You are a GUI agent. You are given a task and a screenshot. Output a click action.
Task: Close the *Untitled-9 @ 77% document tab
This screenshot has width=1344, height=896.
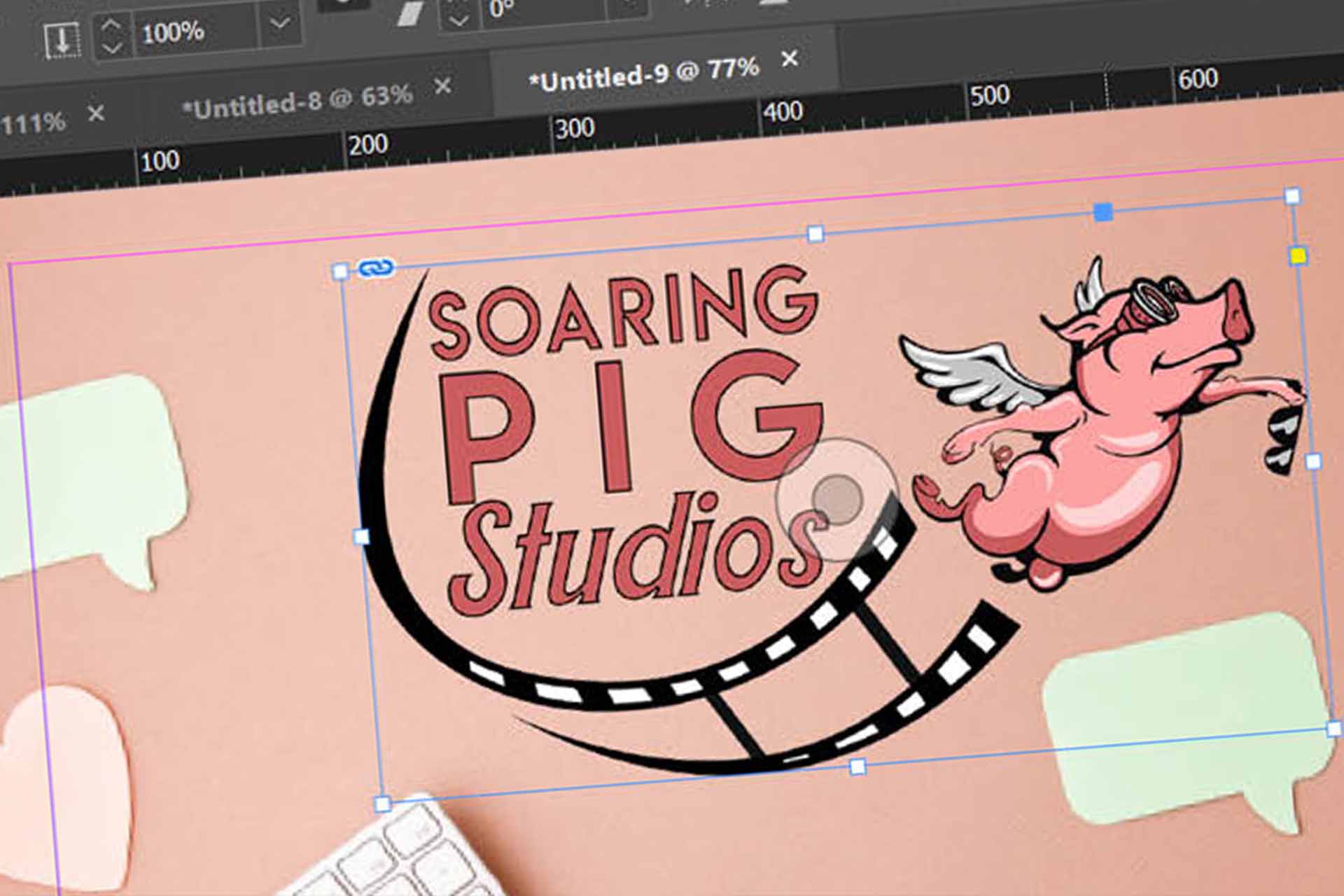point(790,58)
